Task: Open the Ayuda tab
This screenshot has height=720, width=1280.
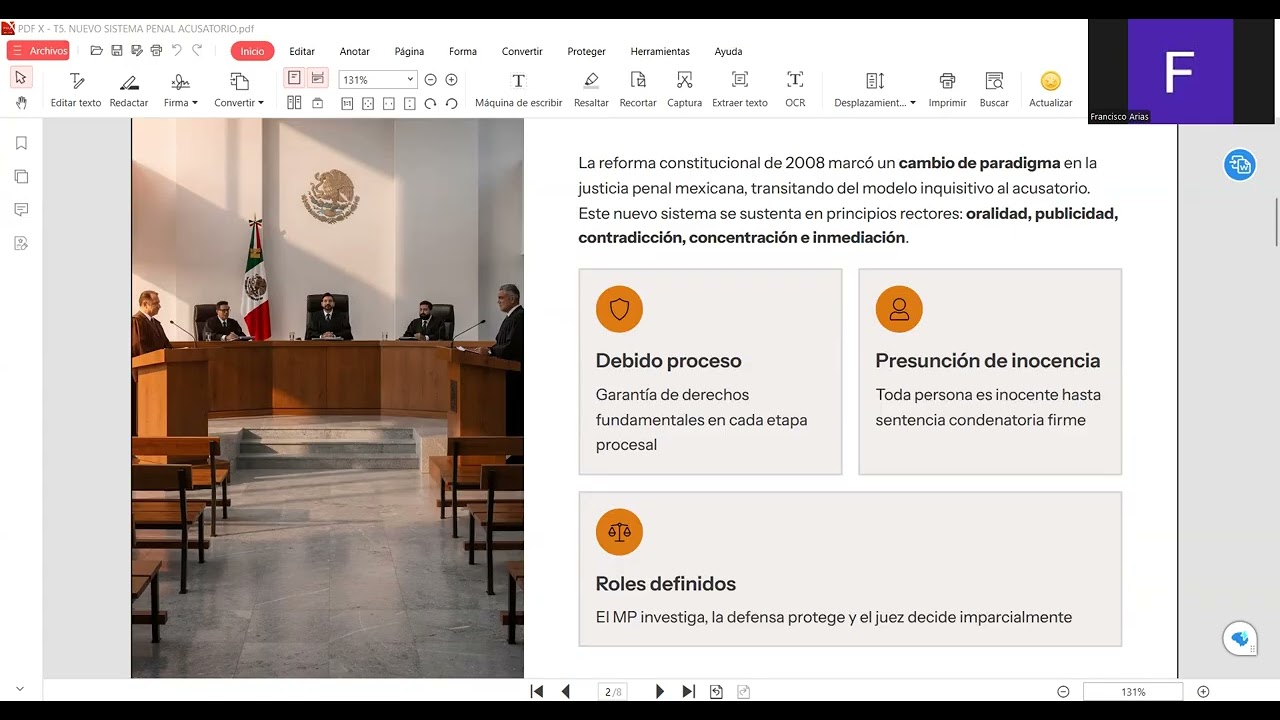Action: pos(728,51)
